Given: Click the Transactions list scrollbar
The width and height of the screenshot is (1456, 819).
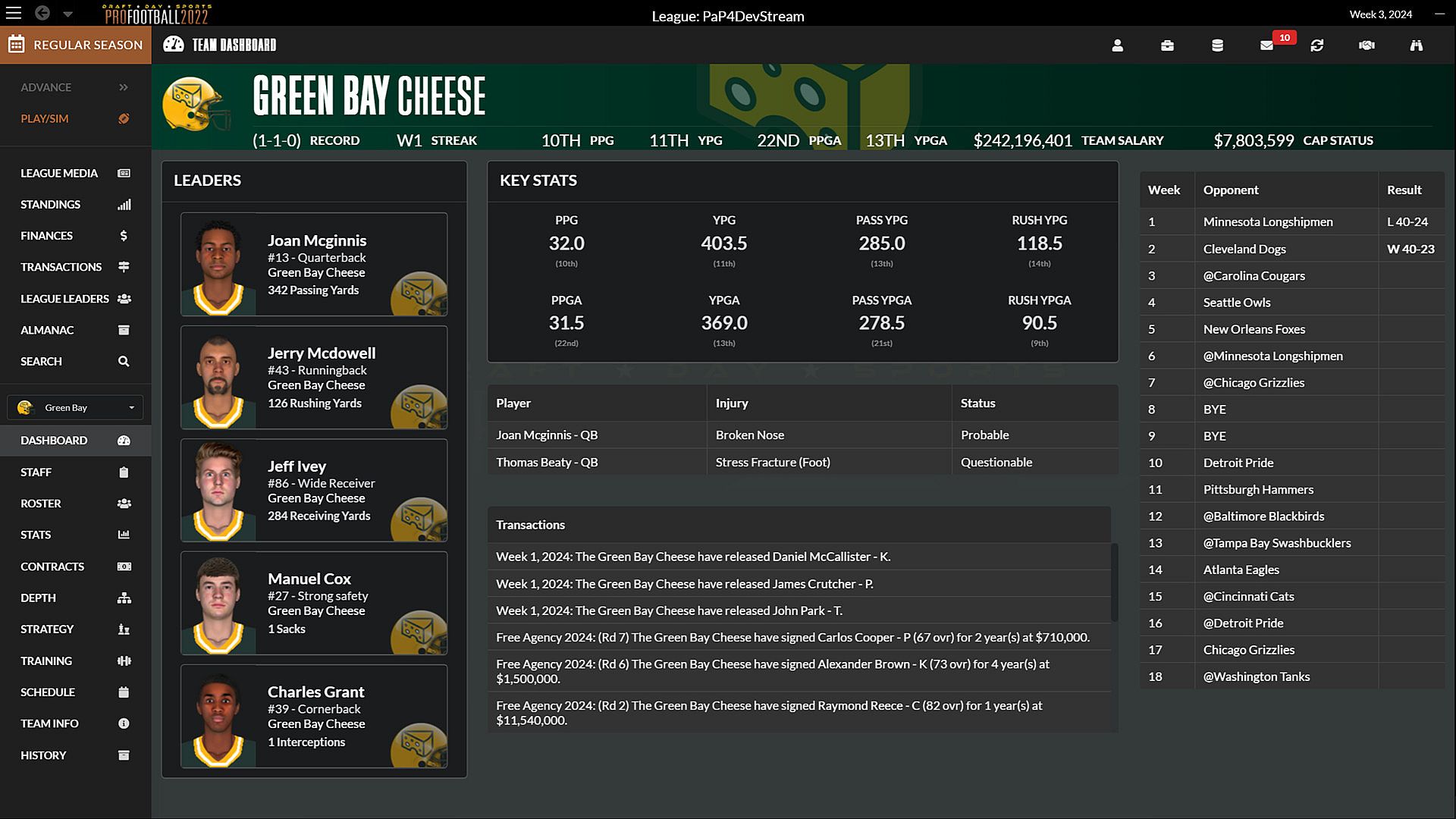Looking at the screenshot, I should [x=1114, y=582].
